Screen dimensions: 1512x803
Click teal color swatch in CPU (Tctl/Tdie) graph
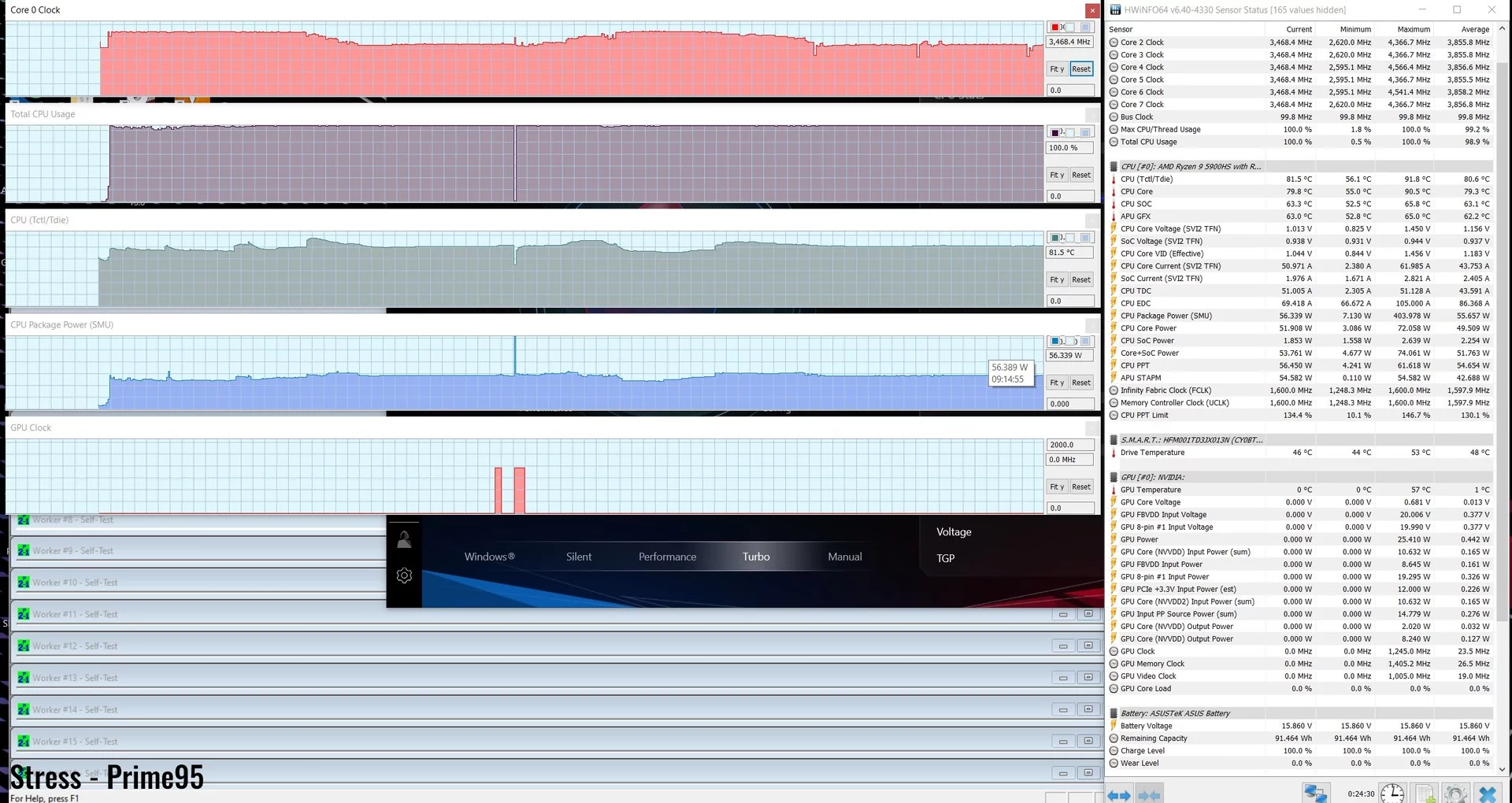pyautogui.click(x=1055, y=238)
